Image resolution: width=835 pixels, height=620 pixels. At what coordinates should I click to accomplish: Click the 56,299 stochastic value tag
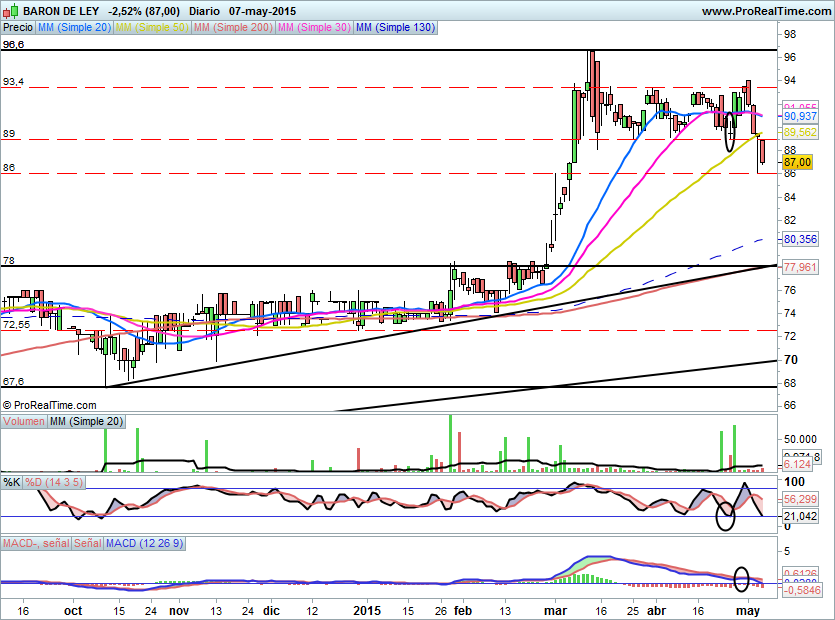800,499
